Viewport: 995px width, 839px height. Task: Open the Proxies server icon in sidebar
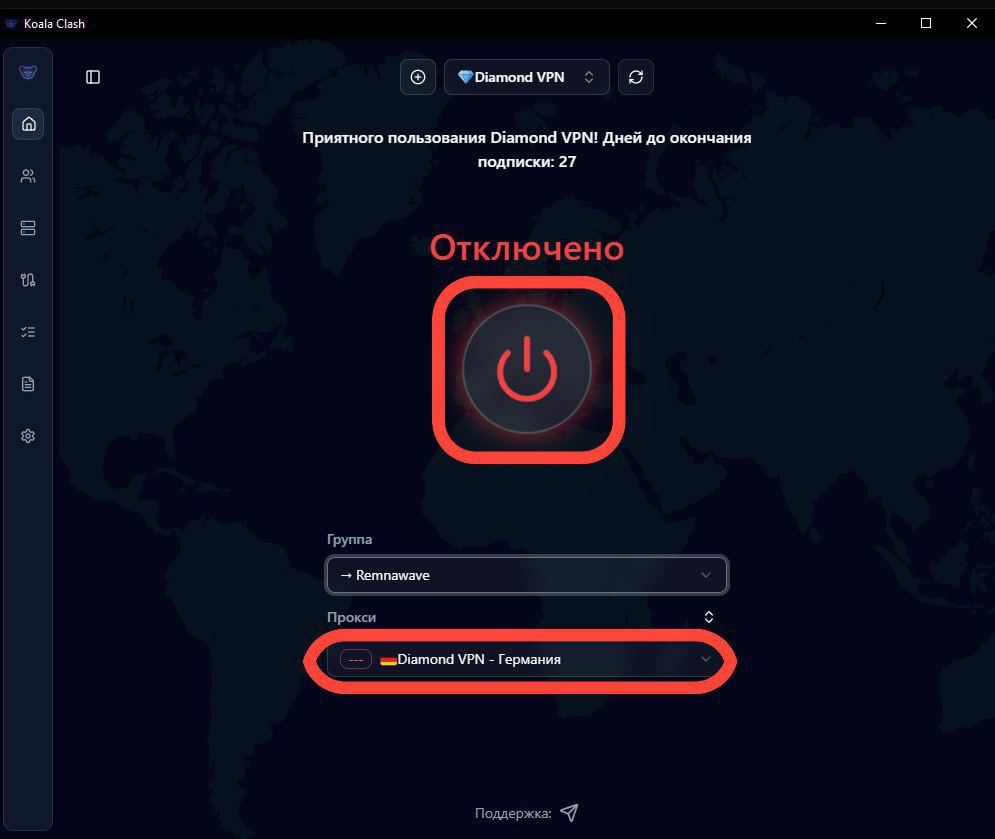[28, 228]
